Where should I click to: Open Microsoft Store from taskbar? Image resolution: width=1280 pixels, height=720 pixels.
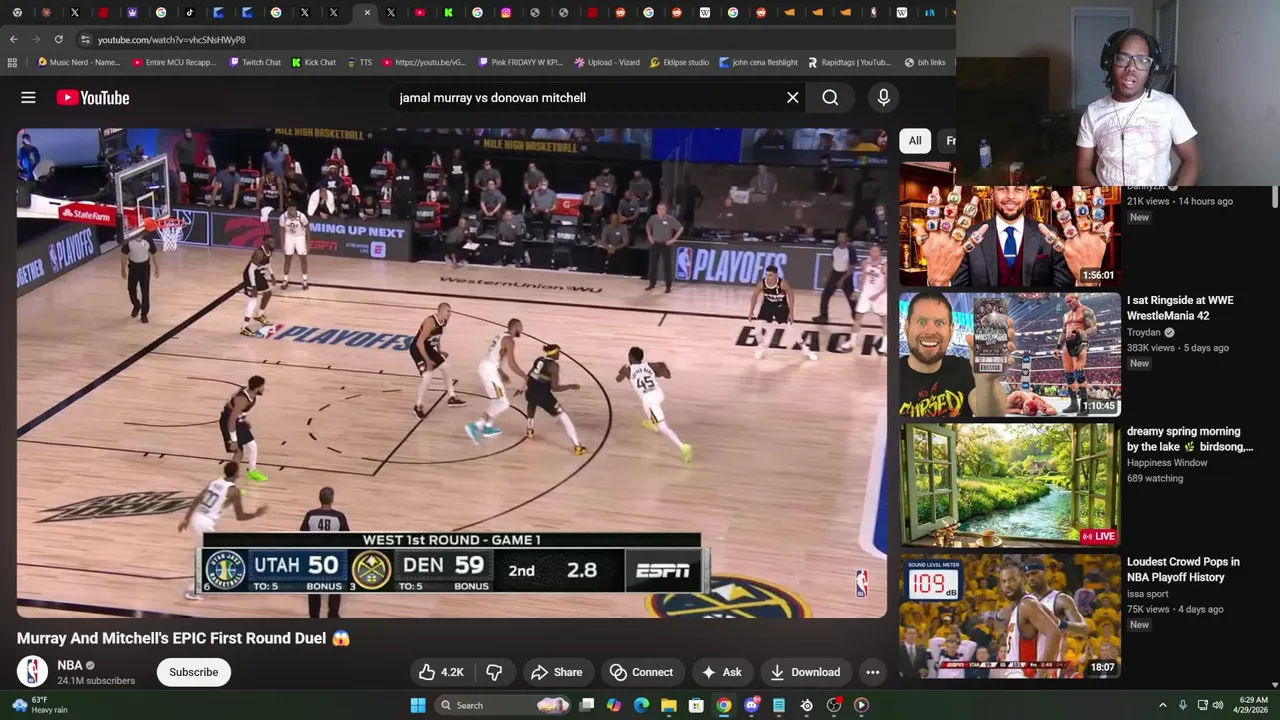[x=696, y=705]
